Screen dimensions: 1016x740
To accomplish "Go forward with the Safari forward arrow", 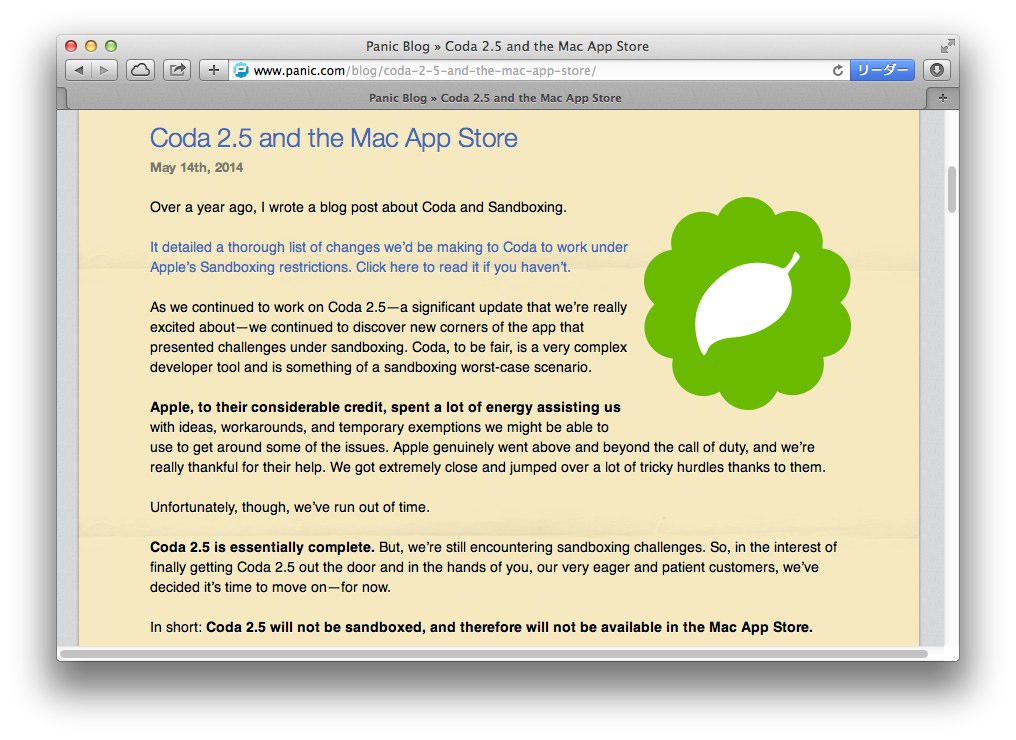I will point(104,70).
